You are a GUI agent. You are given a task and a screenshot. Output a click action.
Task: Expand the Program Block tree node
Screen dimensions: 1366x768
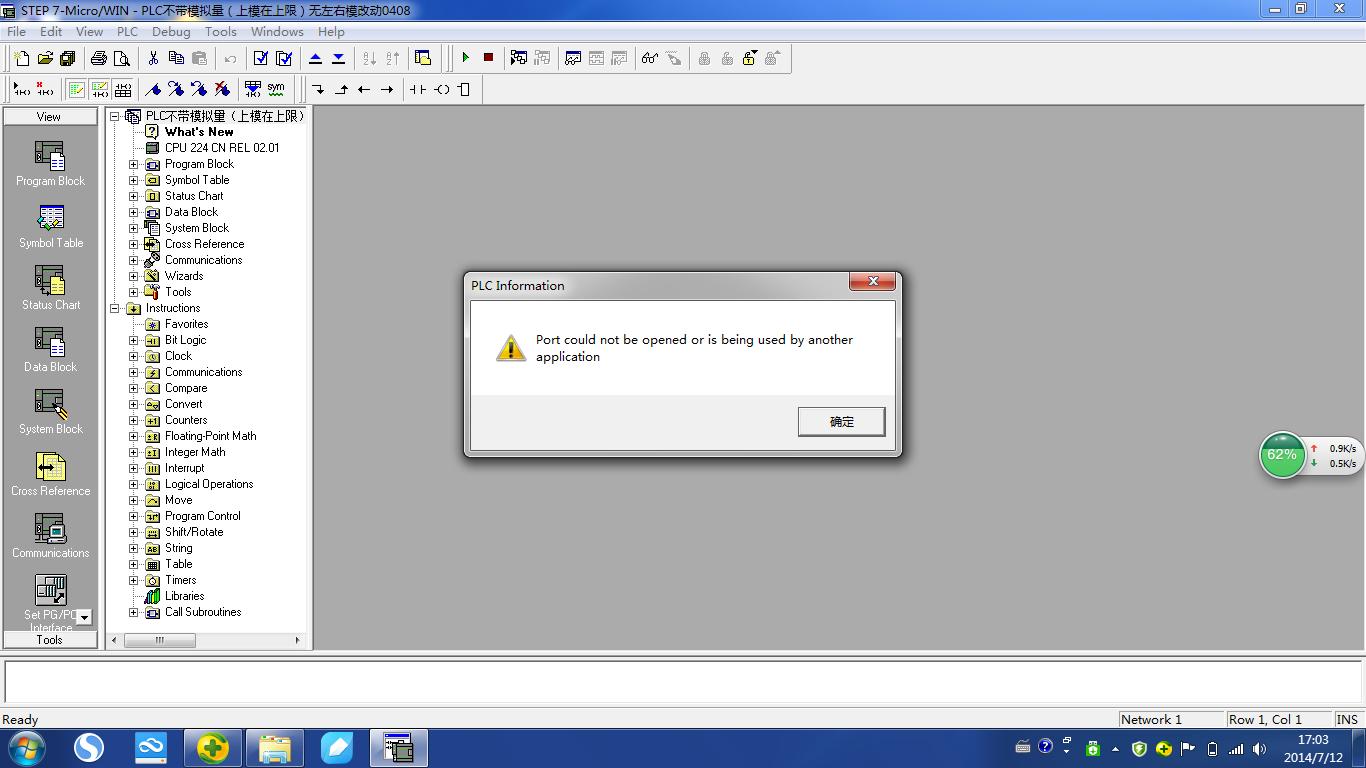134,164
